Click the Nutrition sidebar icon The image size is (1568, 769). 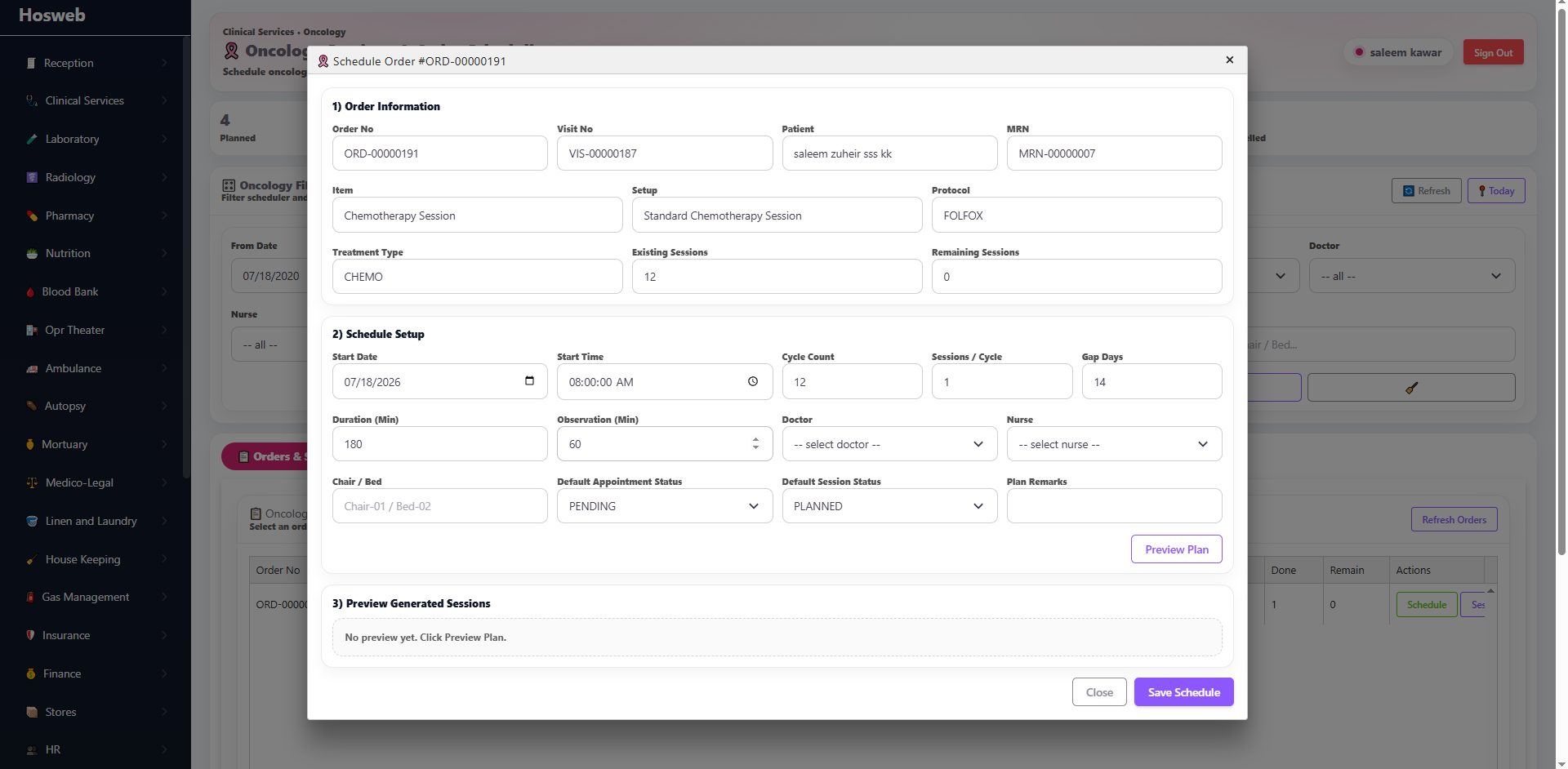(32, 253)
